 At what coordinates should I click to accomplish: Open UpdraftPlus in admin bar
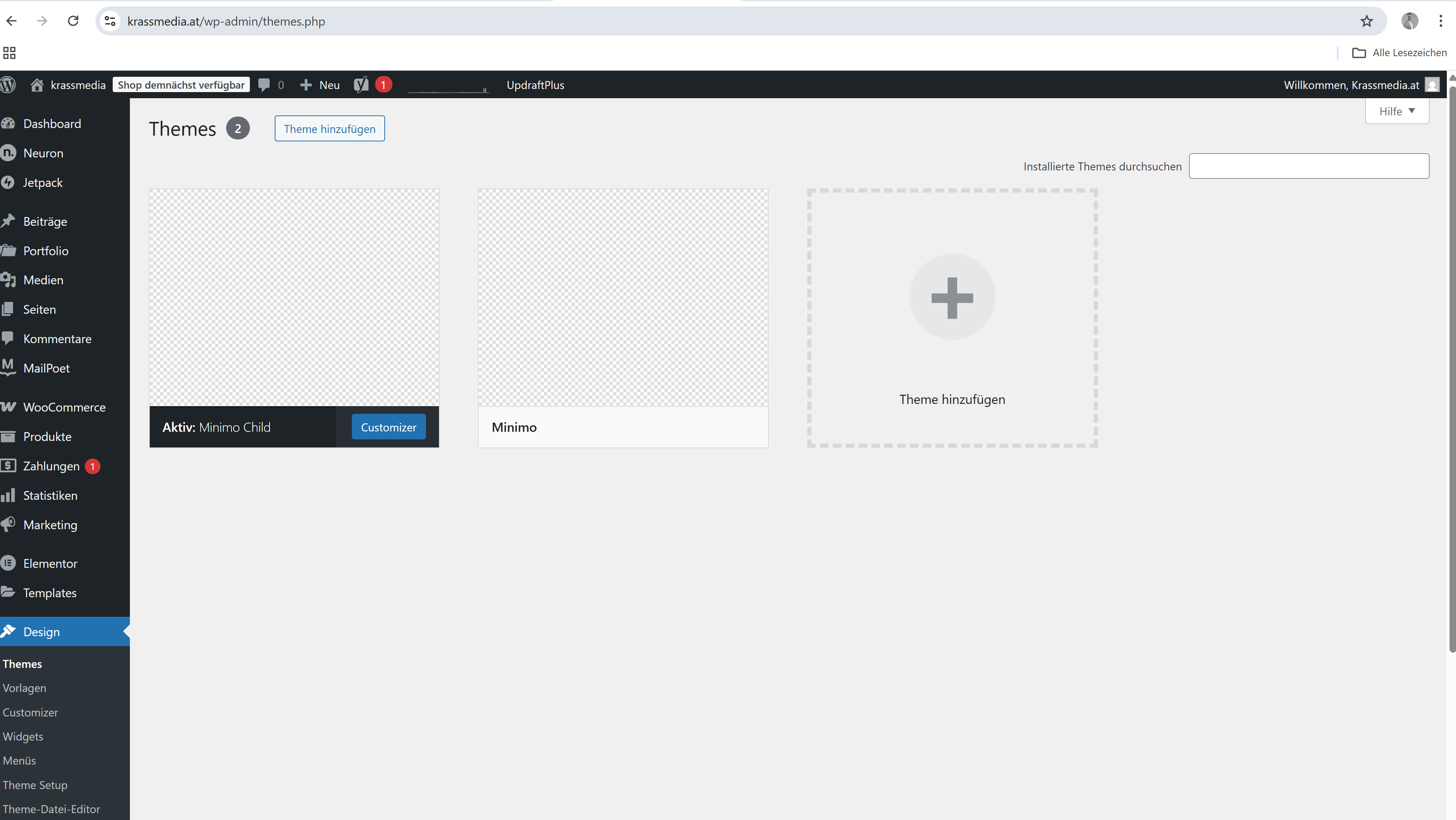tap(535, 85)
